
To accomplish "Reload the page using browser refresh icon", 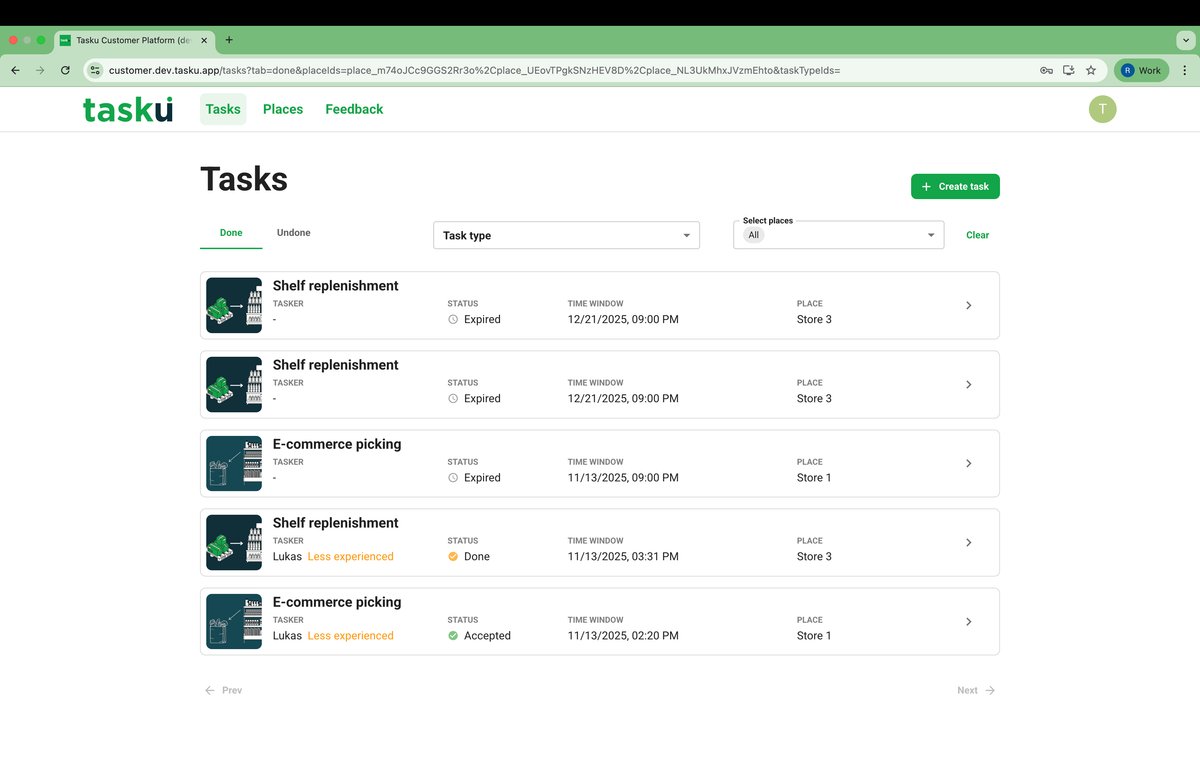I will pos(65,71).
